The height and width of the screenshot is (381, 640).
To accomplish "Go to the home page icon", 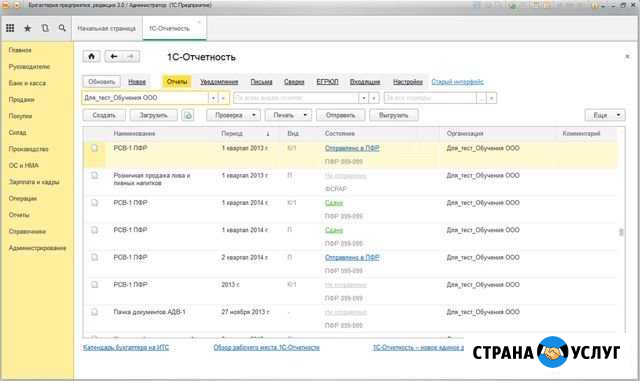I will 91,56.
